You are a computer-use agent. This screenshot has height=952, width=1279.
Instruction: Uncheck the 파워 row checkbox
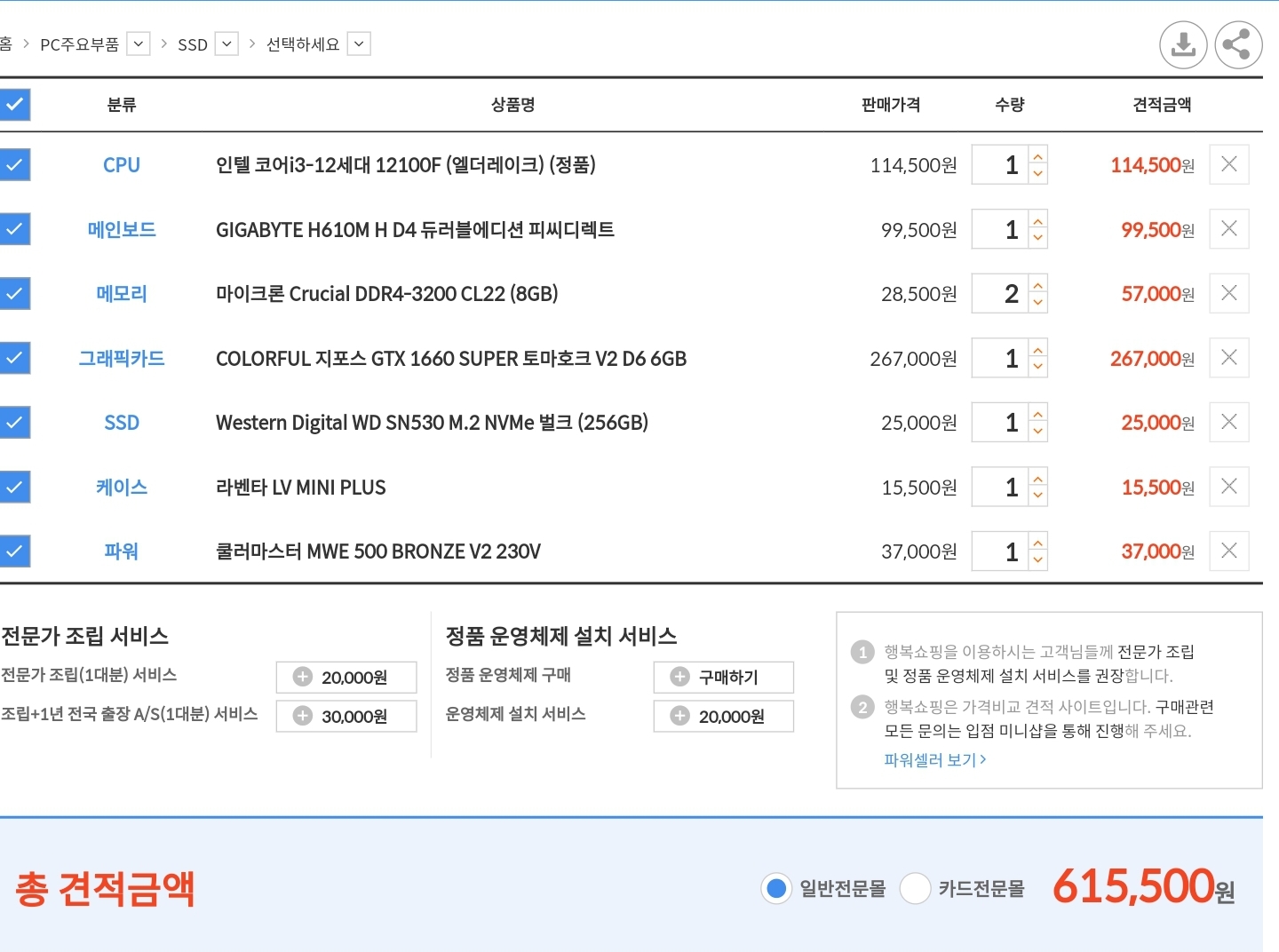pyautogui.click(x=14, y=551)
